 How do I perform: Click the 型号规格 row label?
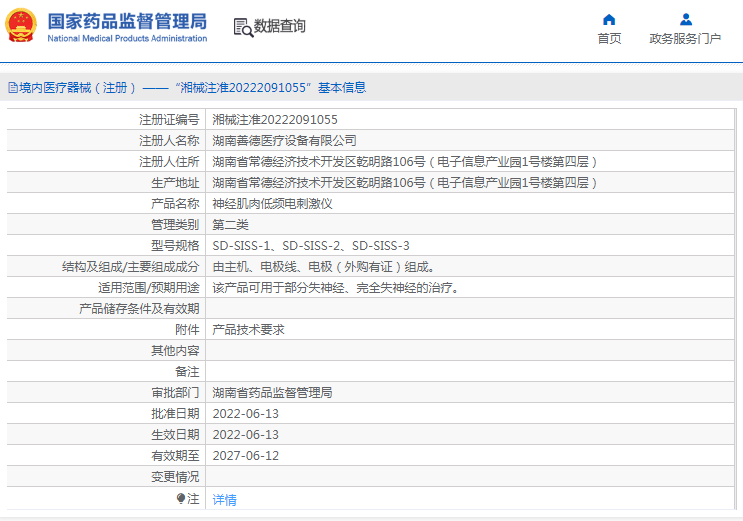pyautogui.click(x=175, y=246)
